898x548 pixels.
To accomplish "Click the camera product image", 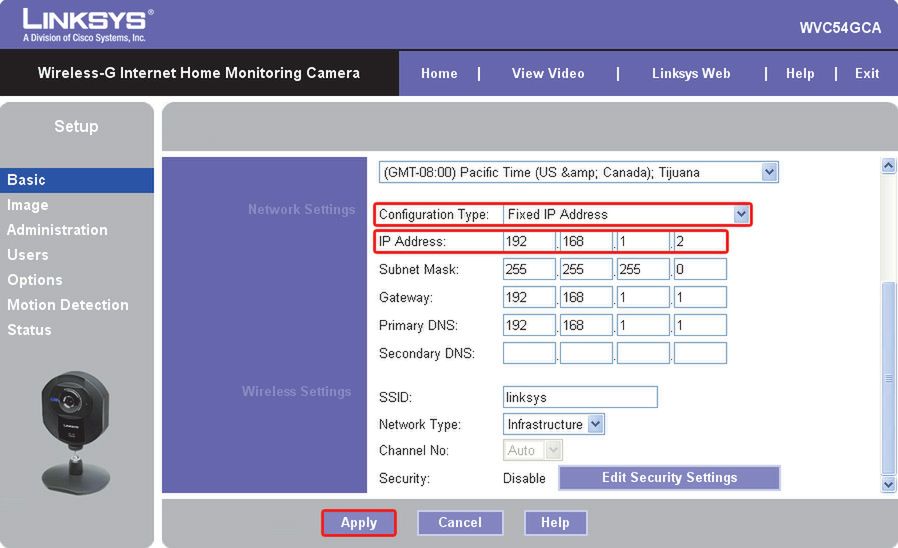I will (75, 431).
